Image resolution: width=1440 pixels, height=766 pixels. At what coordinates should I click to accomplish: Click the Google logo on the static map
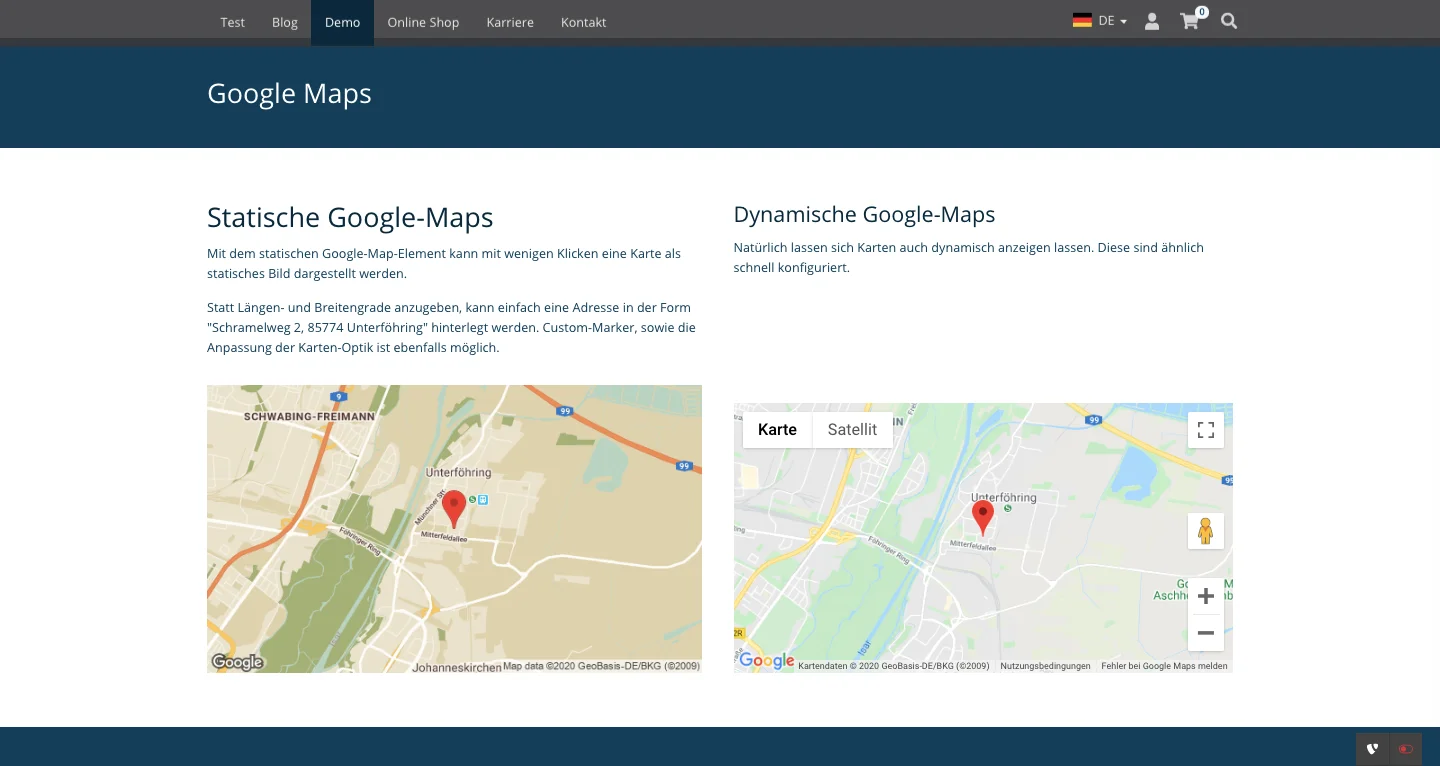[x=237, y=661]
